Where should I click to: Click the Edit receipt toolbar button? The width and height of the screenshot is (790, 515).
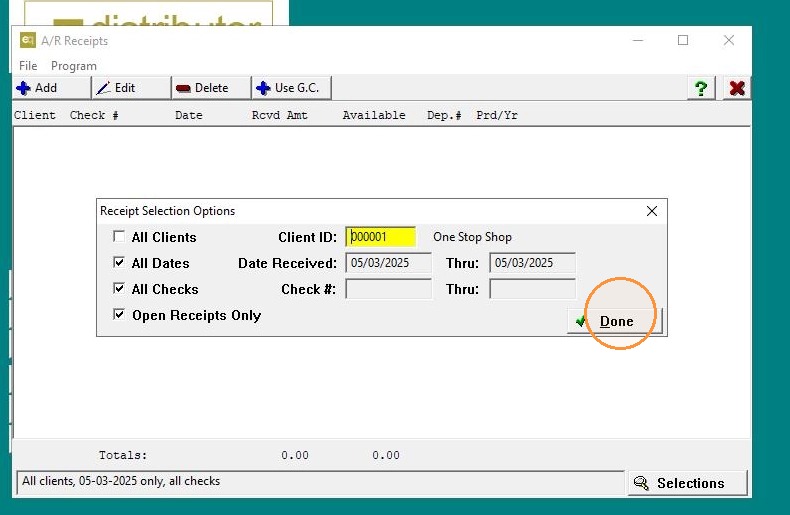131,88
